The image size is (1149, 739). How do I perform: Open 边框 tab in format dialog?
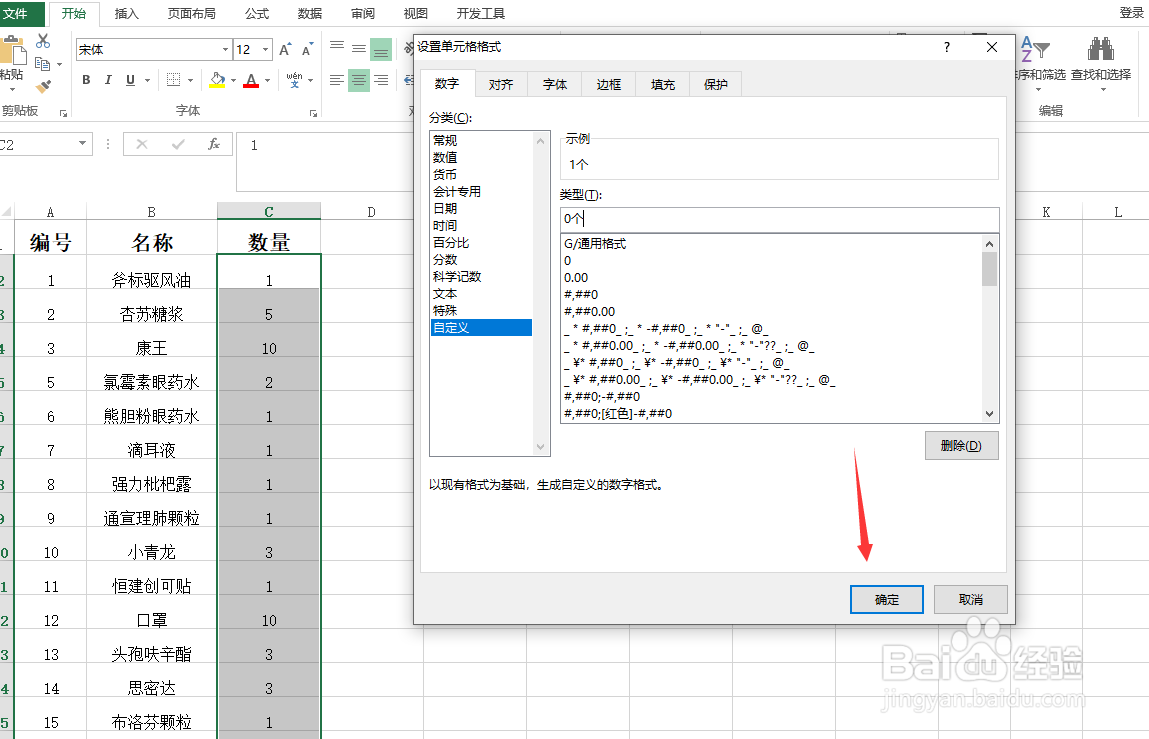point(608,84)
